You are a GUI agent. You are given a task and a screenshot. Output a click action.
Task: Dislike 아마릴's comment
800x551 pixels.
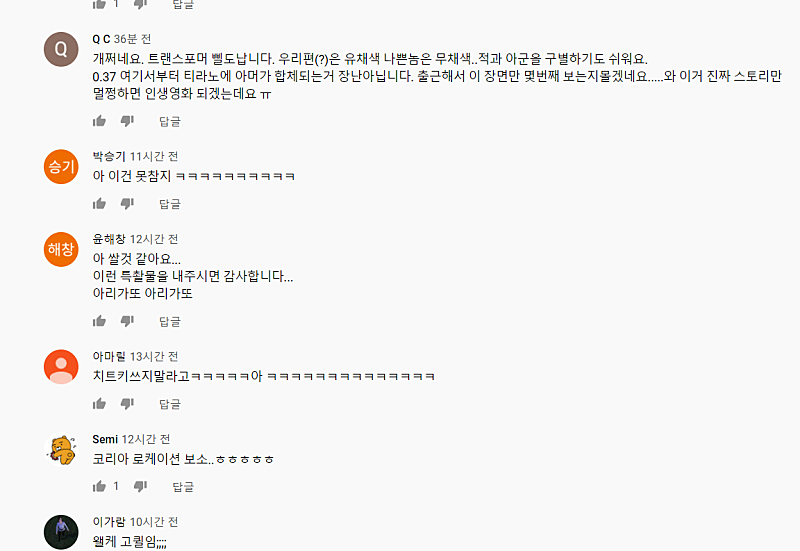pos(127,404)
